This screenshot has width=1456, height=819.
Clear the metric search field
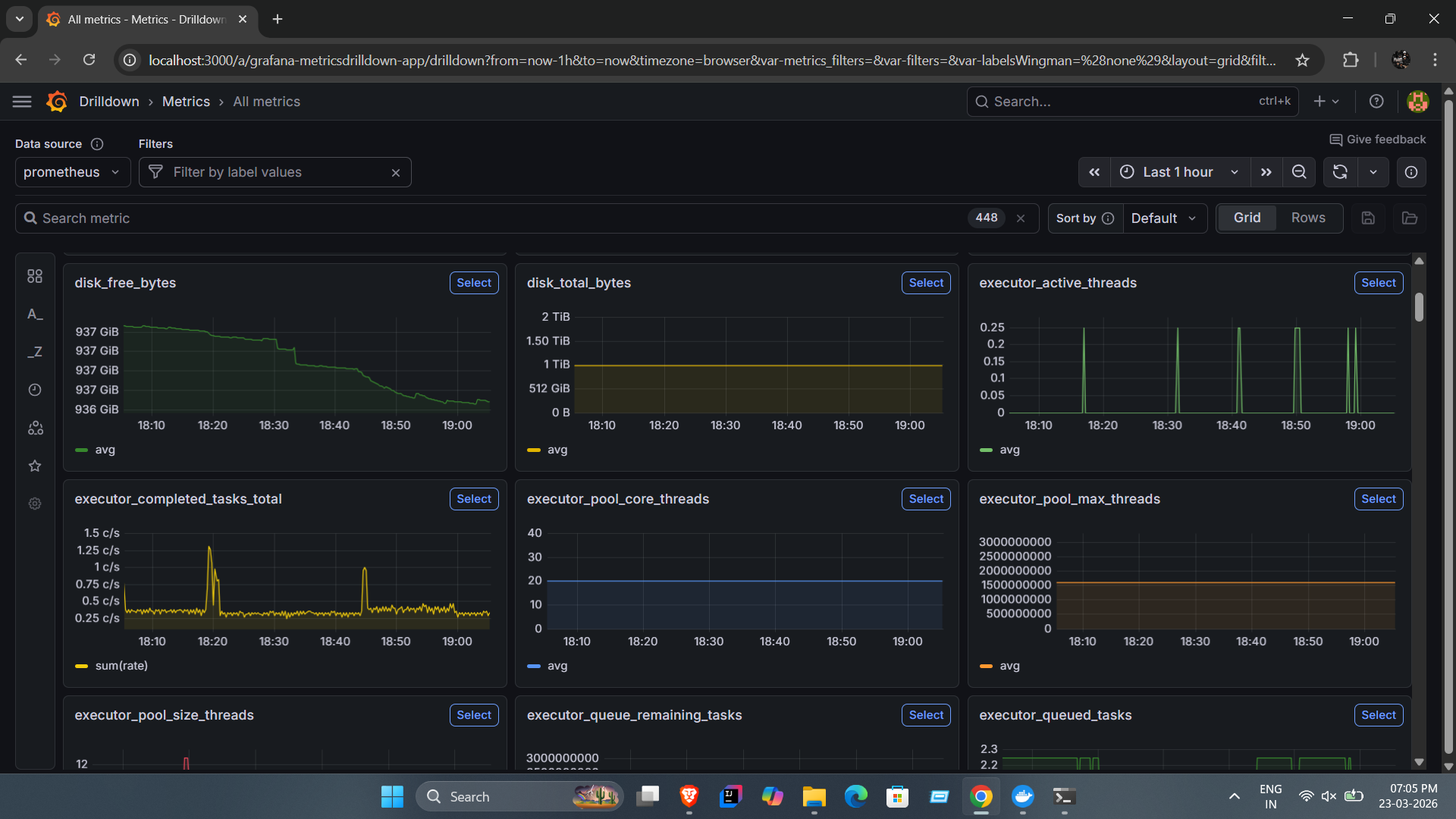[1021, 218]
